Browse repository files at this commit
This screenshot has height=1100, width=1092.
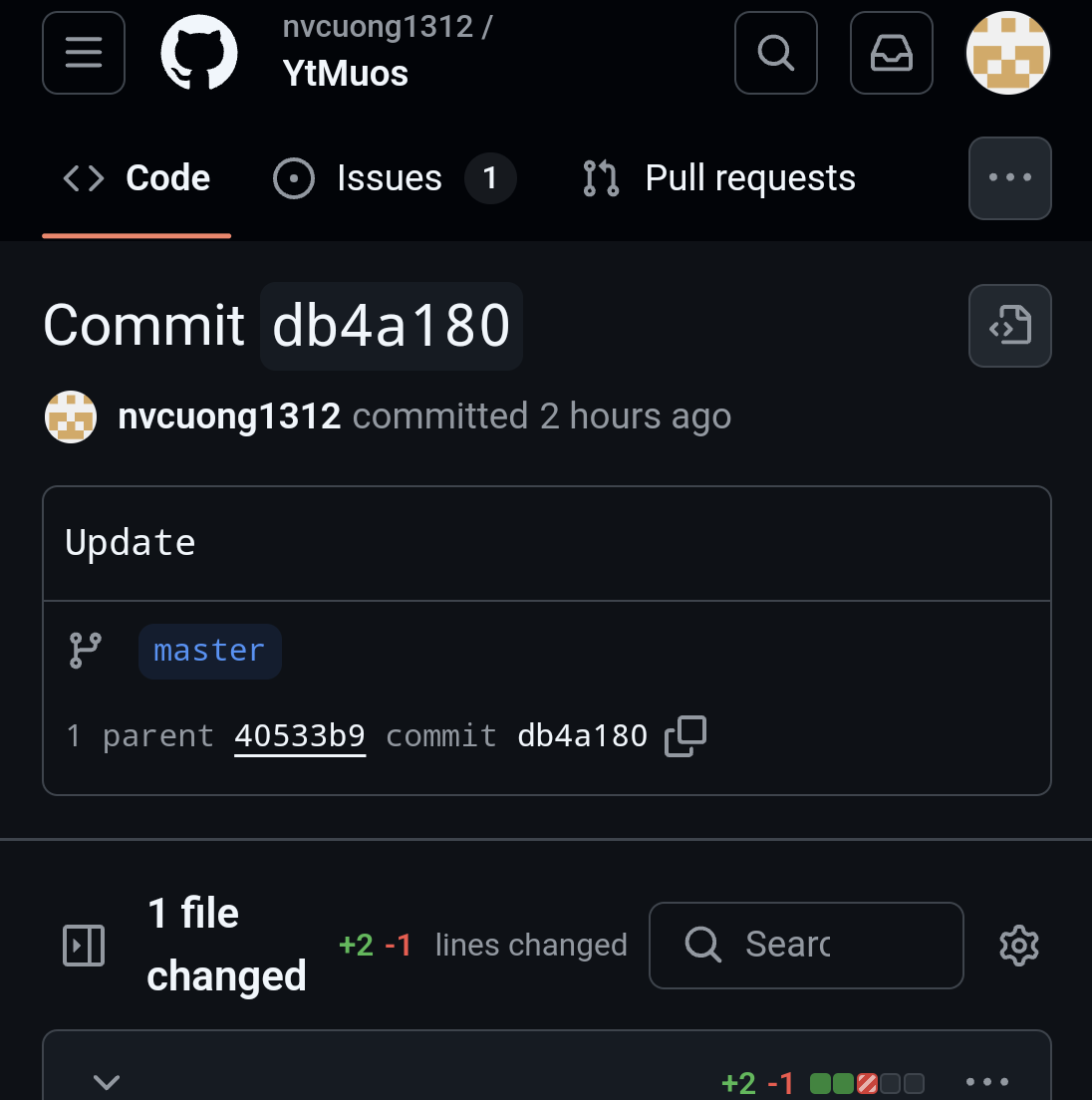click(x=1010, y=326)
